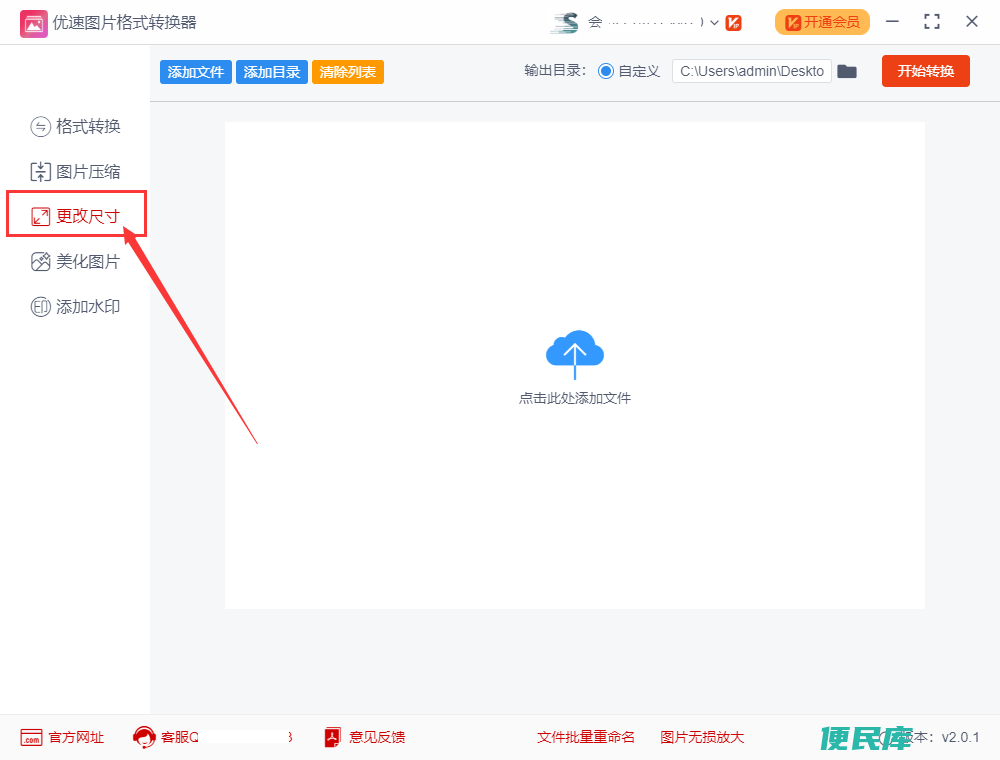The height and width of the screenshot is (760, 1000).
Task: Click the 清除列表 clear list button
Action: pos(348,72)
